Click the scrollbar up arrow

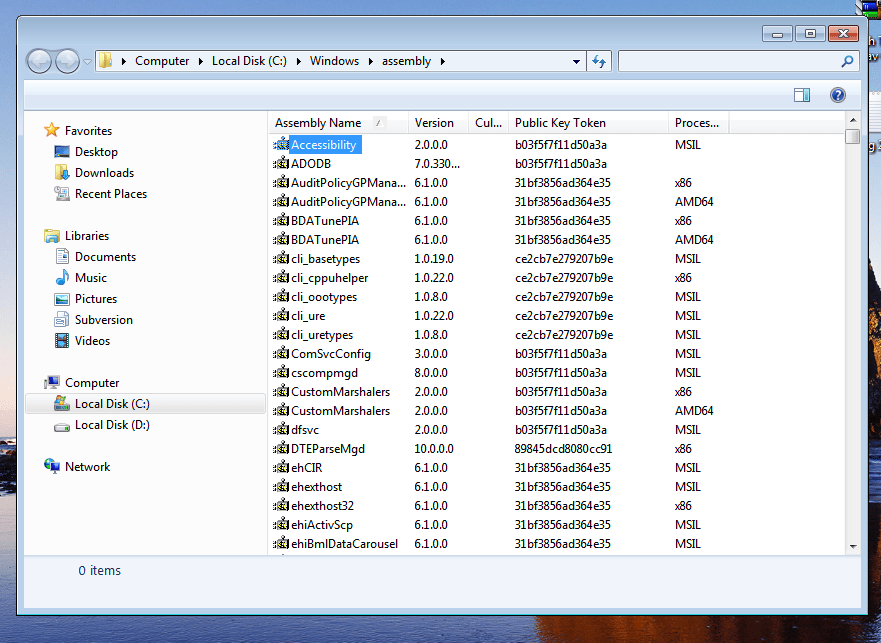(853, 120)
